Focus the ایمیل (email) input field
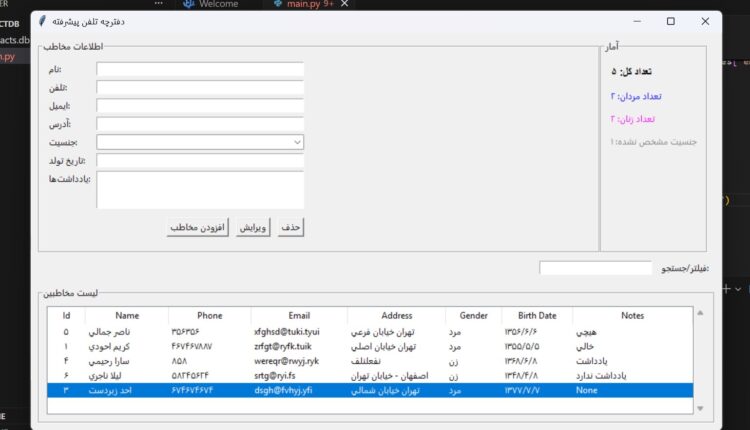Viewport: 750px width, 430px height. click(200, 106)
